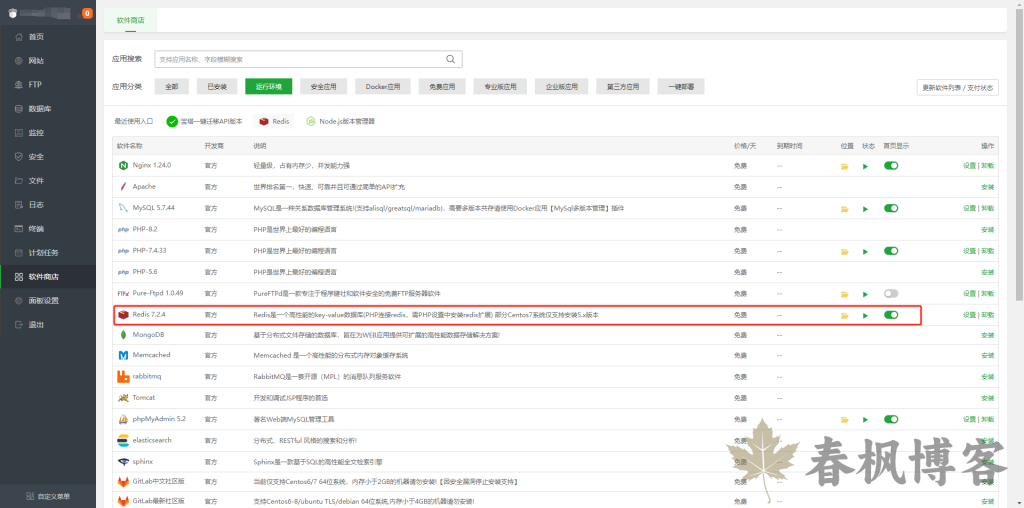
Task: Click the rabbitmq icon
Action: point(122,377)
